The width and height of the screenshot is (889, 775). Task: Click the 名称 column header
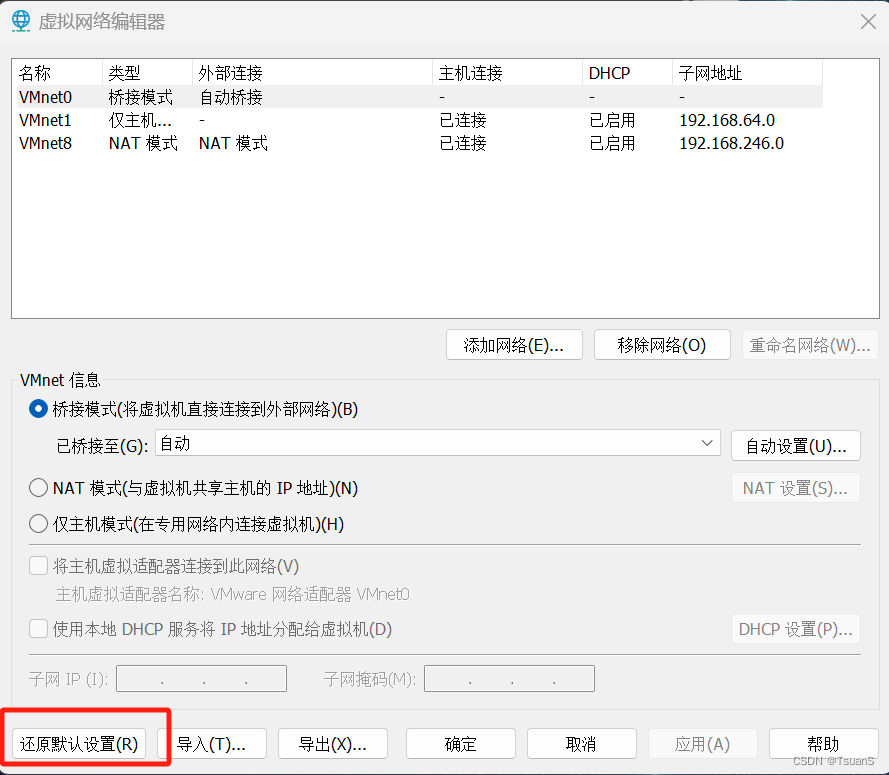click(59, 73)
